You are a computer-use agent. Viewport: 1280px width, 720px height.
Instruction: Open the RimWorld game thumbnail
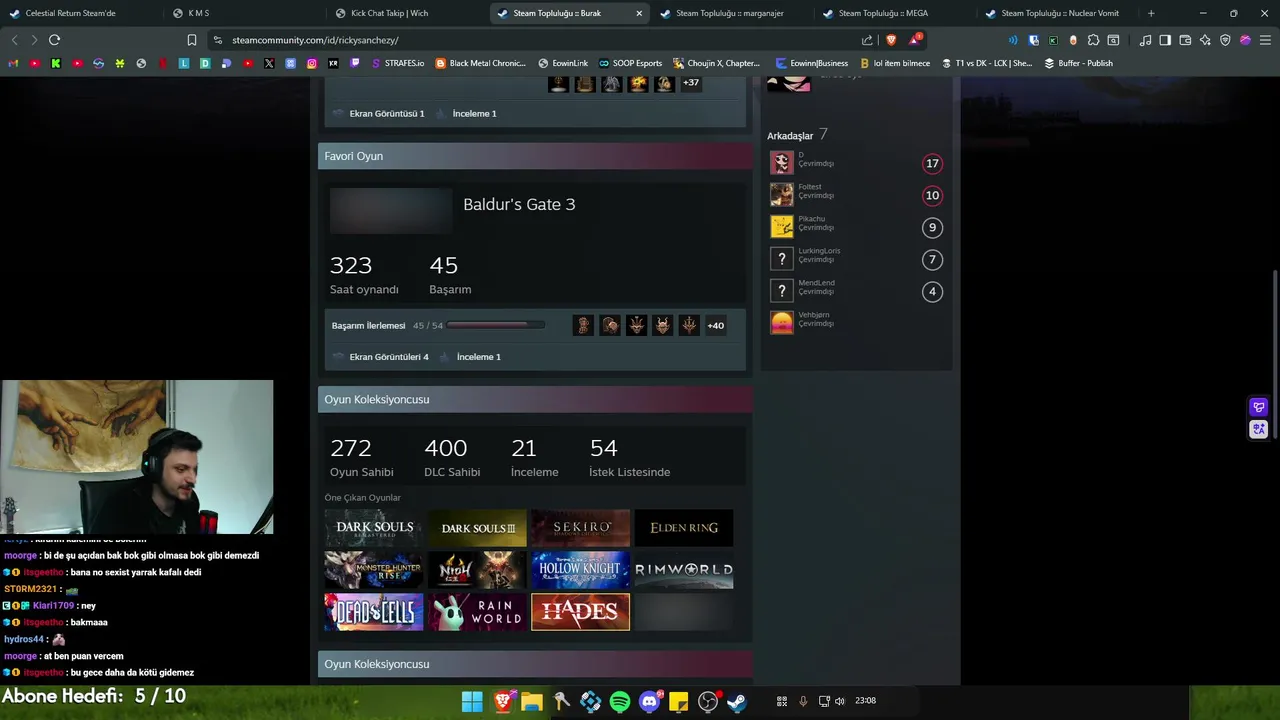(684, 570)
